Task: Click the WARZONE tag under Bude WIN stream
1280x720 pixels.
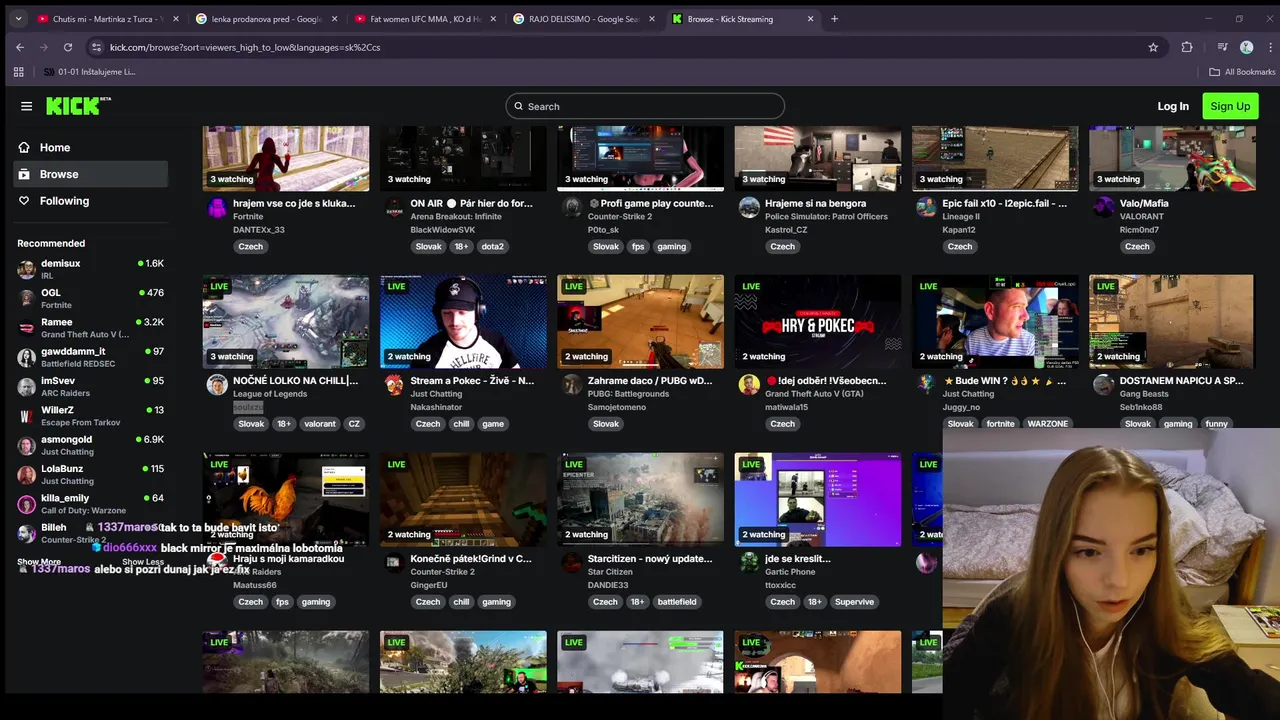Action: tap(1048, 424)
